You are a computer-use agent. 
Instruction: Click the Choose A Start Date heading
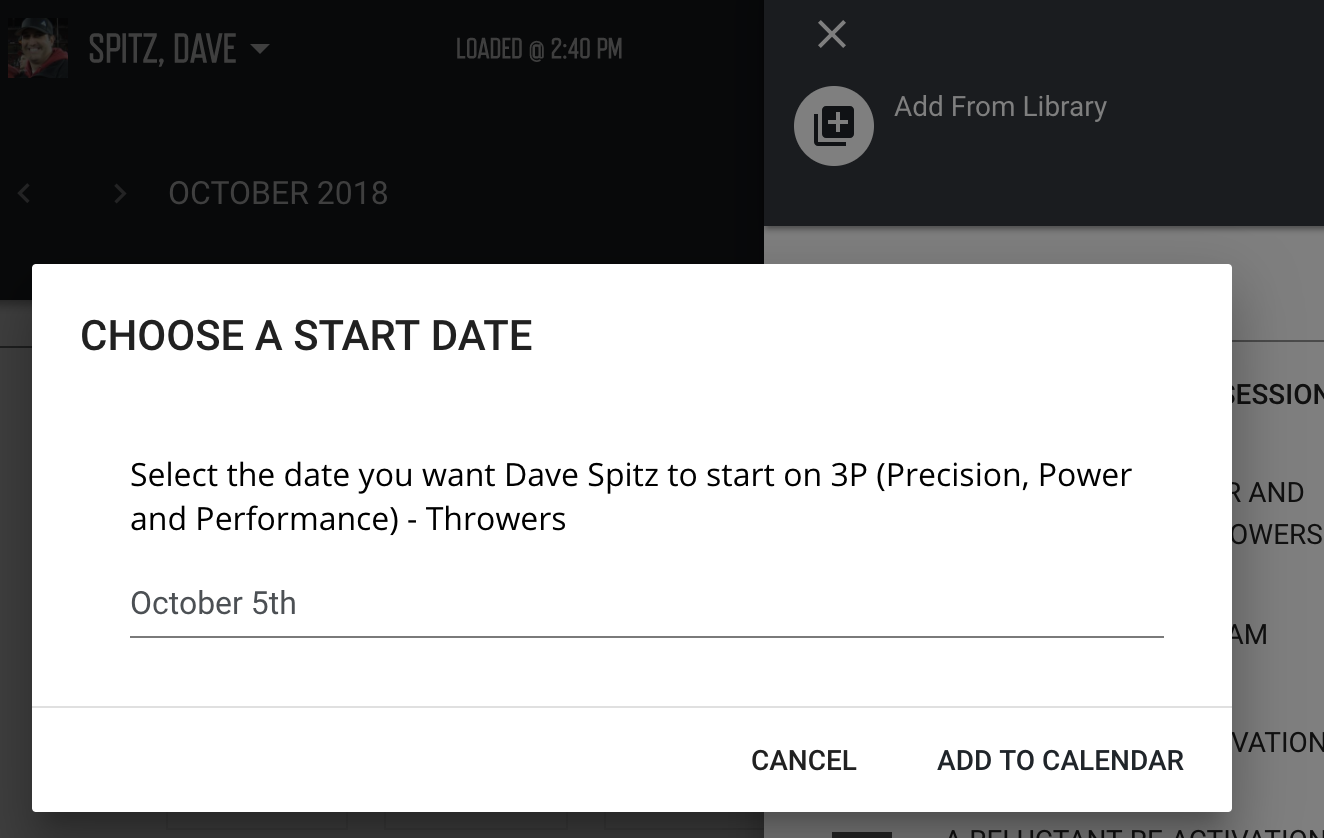pos(306,336)
